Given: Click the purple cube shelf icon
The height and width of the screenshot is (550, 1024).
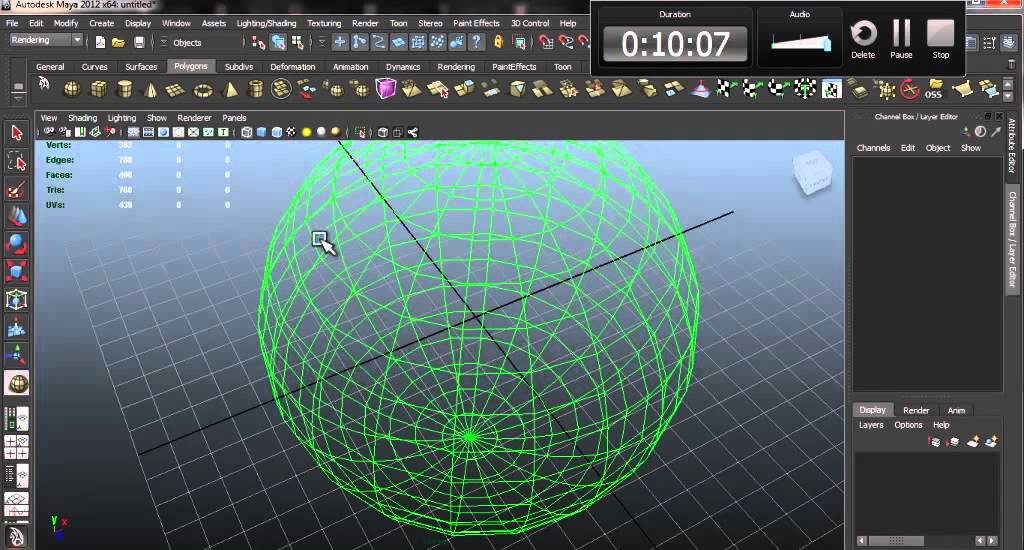Looking at the screenshot, I should [385, 89].
